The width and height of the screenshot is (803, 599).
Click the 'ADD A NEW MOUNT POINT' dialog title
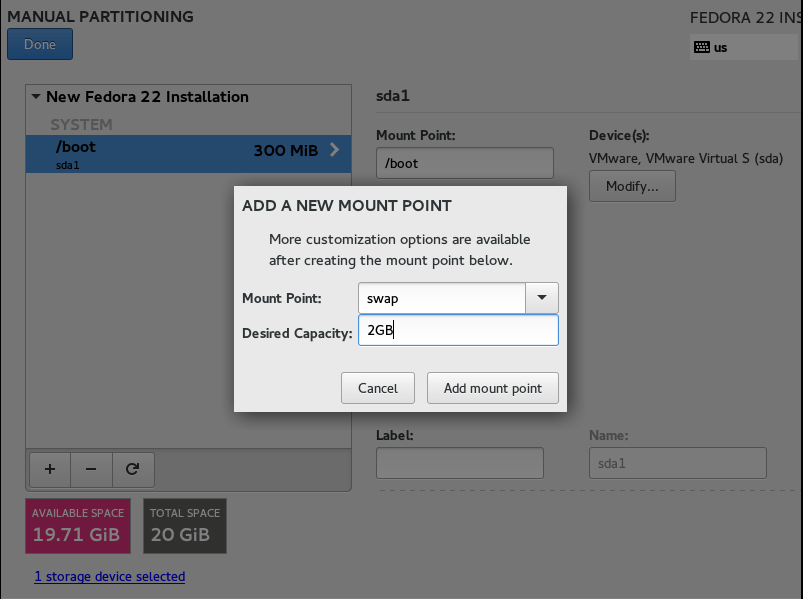(x=347, y=206)
